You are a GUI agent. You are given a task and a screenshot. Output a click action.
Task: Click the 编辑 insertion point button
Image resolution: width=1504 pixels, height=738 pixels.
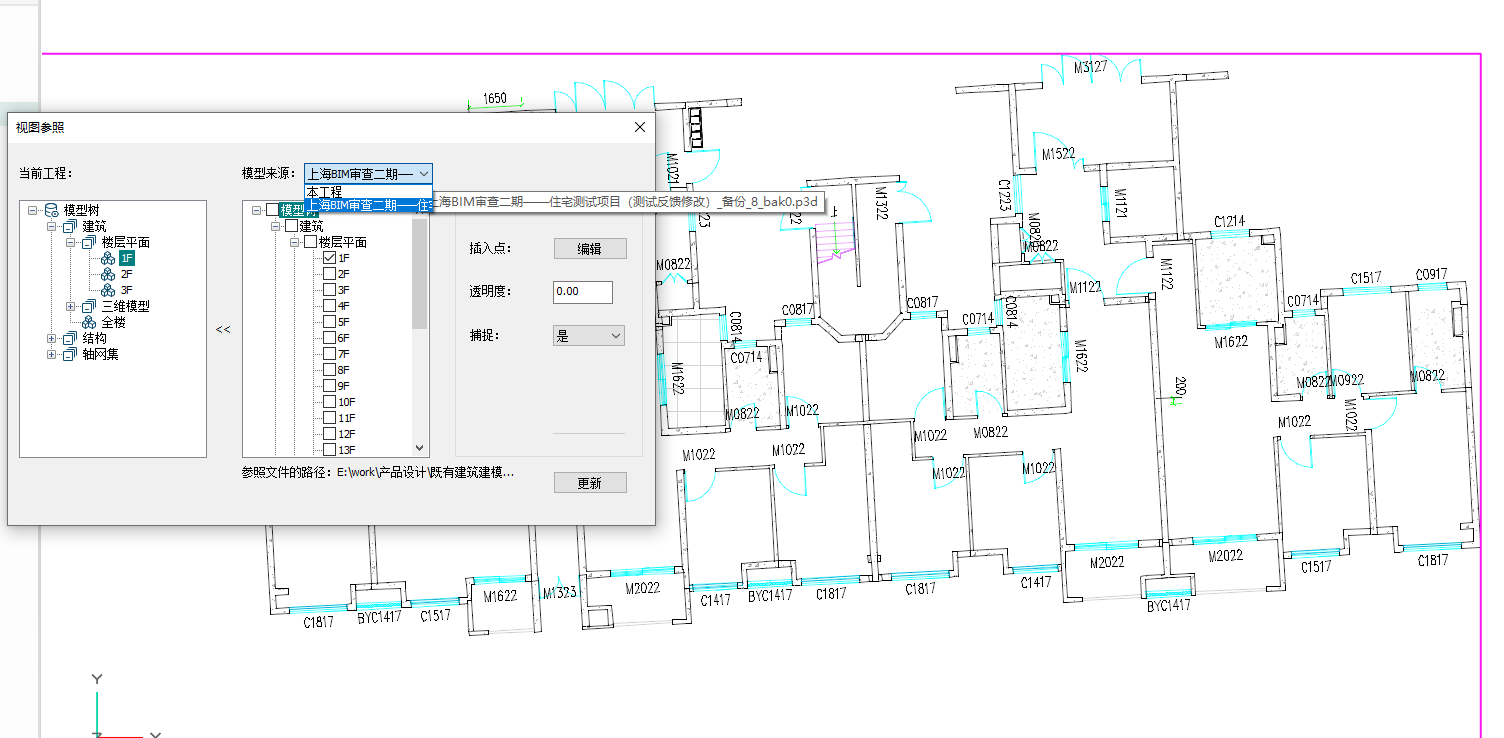tap(590, 249)
